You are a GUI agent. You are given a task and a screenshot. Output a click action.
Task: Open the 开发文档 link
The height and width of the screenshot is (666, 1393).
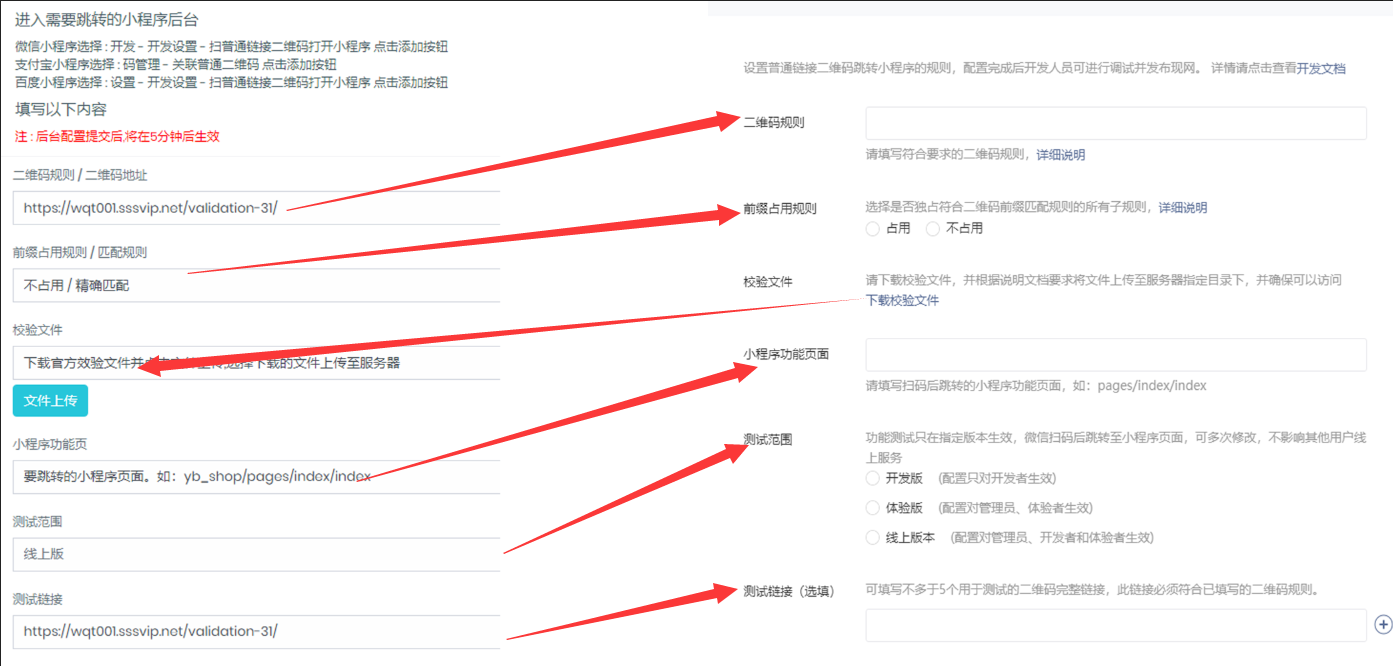(x=1321, y=69)
